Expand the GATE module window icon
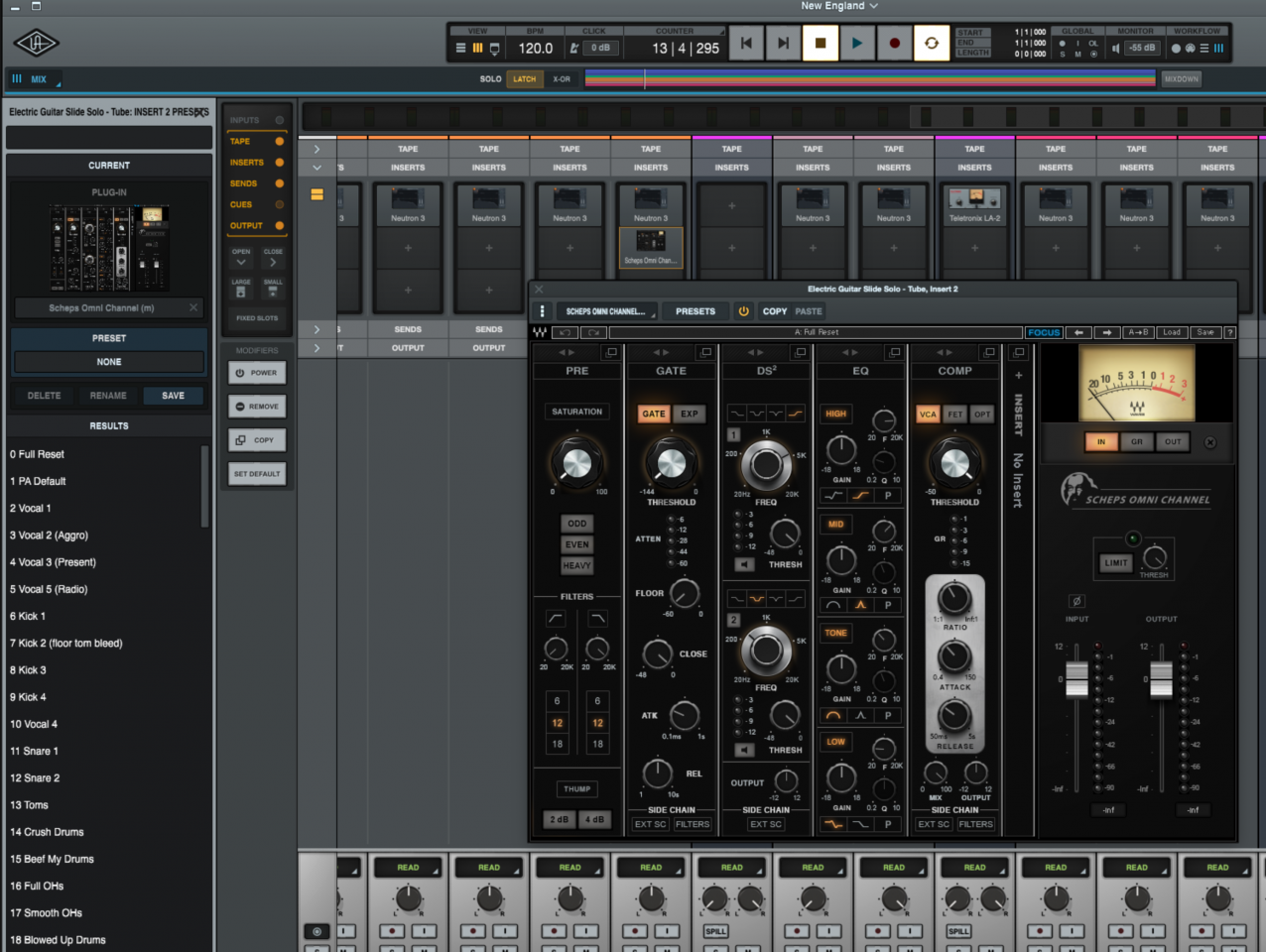The height and width of the screenshot is (952, 1266). click(705, 352)
